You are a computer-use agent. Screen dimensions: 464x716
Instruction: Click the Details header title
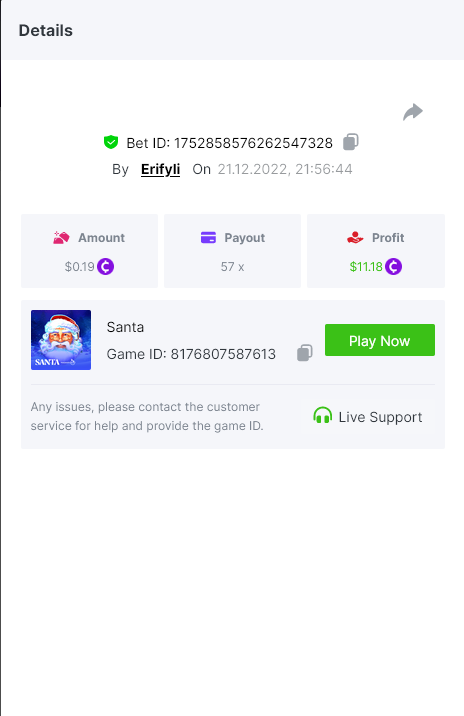pos(46,31)
